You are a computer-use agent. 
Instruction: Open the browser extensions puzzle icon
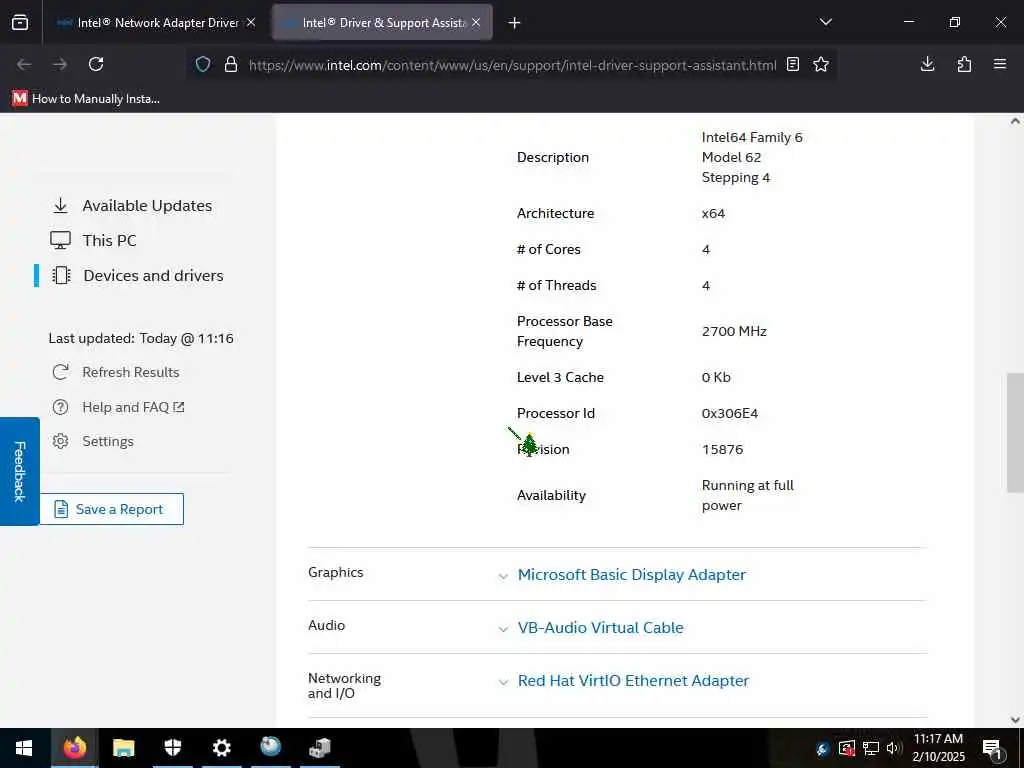point(964,64)
